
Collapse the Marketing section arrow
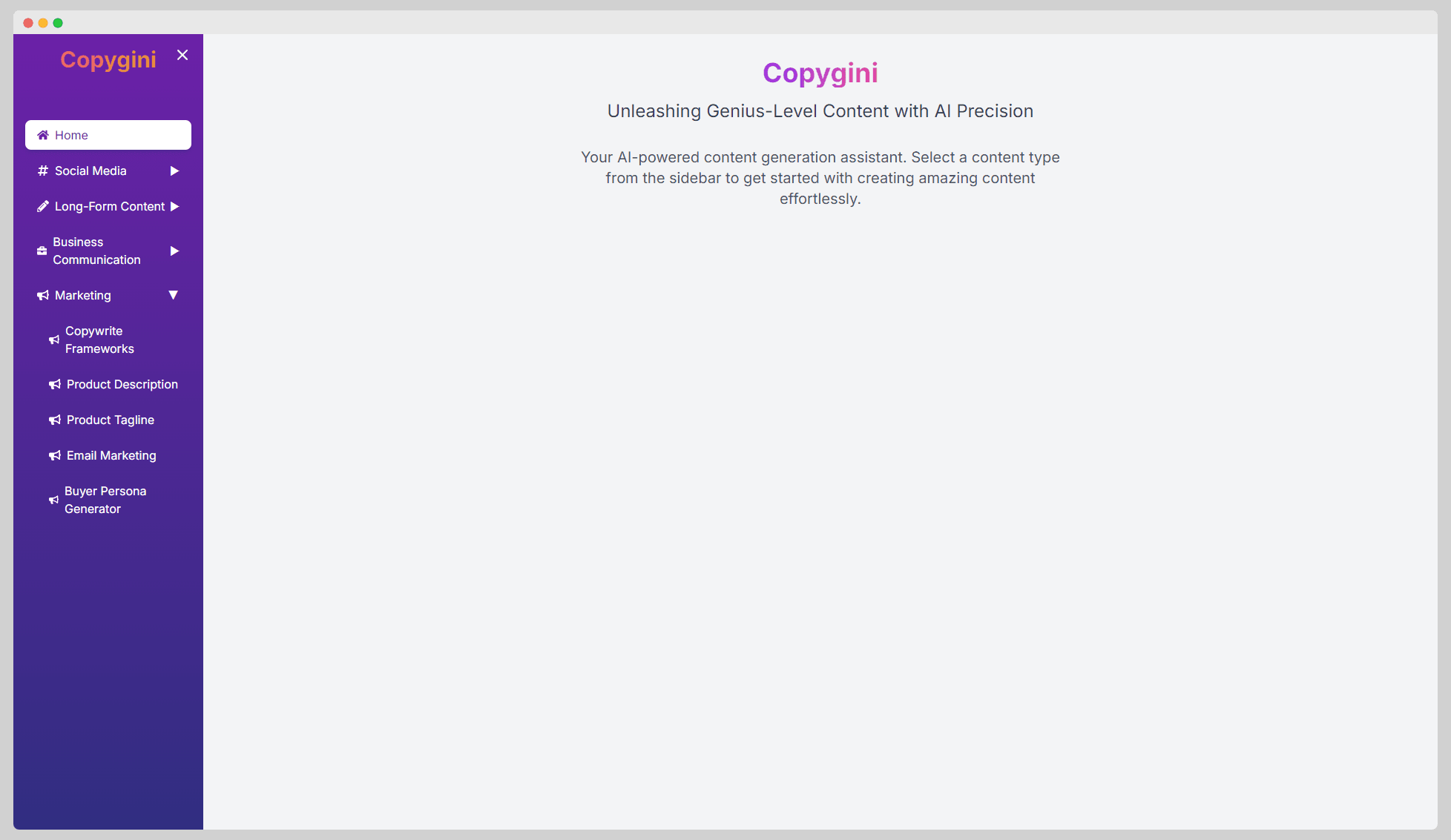(x=174, y=295)
